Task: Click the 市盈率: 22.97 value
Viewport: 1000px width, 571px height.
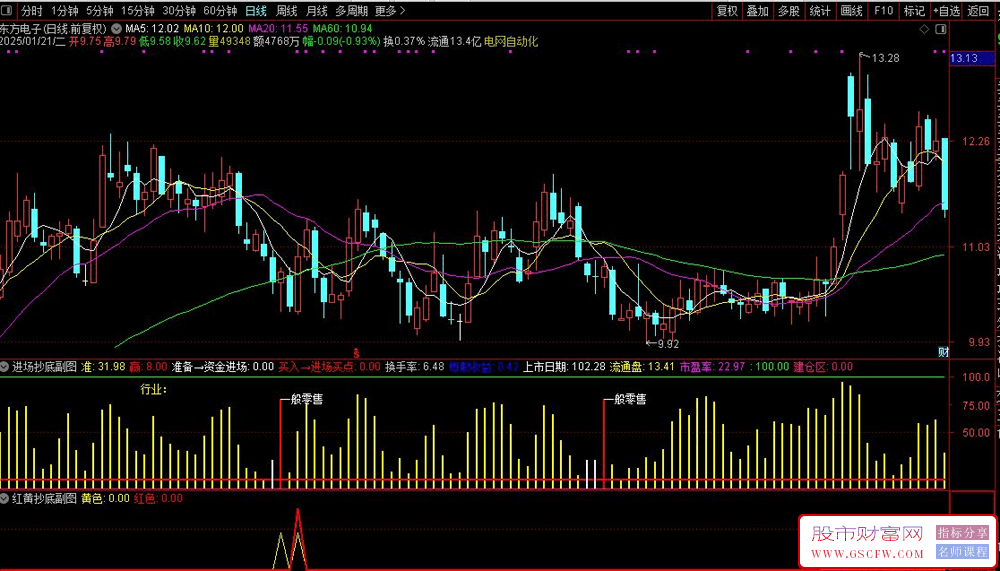Action: (710, 367)
